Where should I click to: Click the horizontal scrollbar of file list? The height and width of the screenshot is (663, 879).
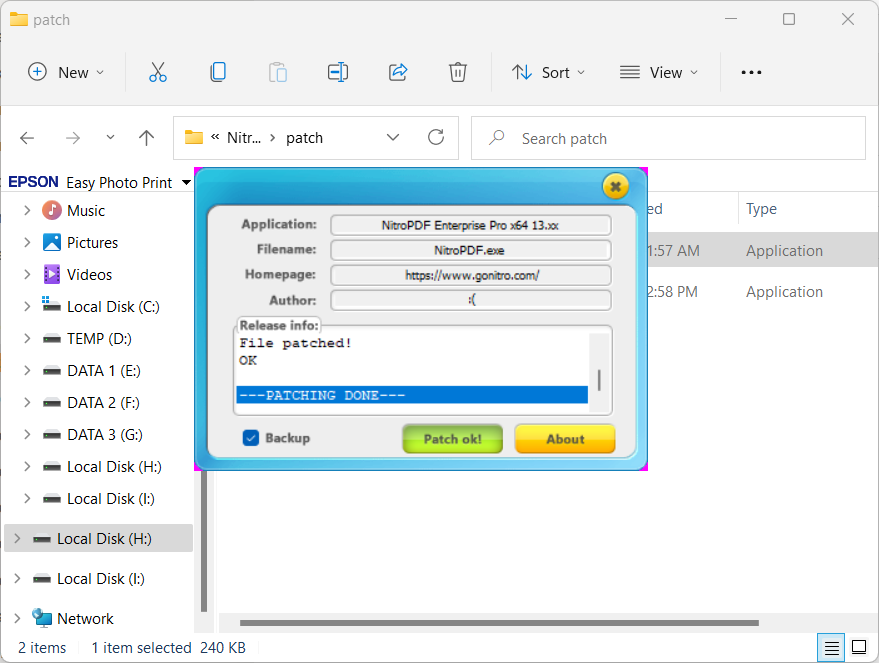point(499,623)
